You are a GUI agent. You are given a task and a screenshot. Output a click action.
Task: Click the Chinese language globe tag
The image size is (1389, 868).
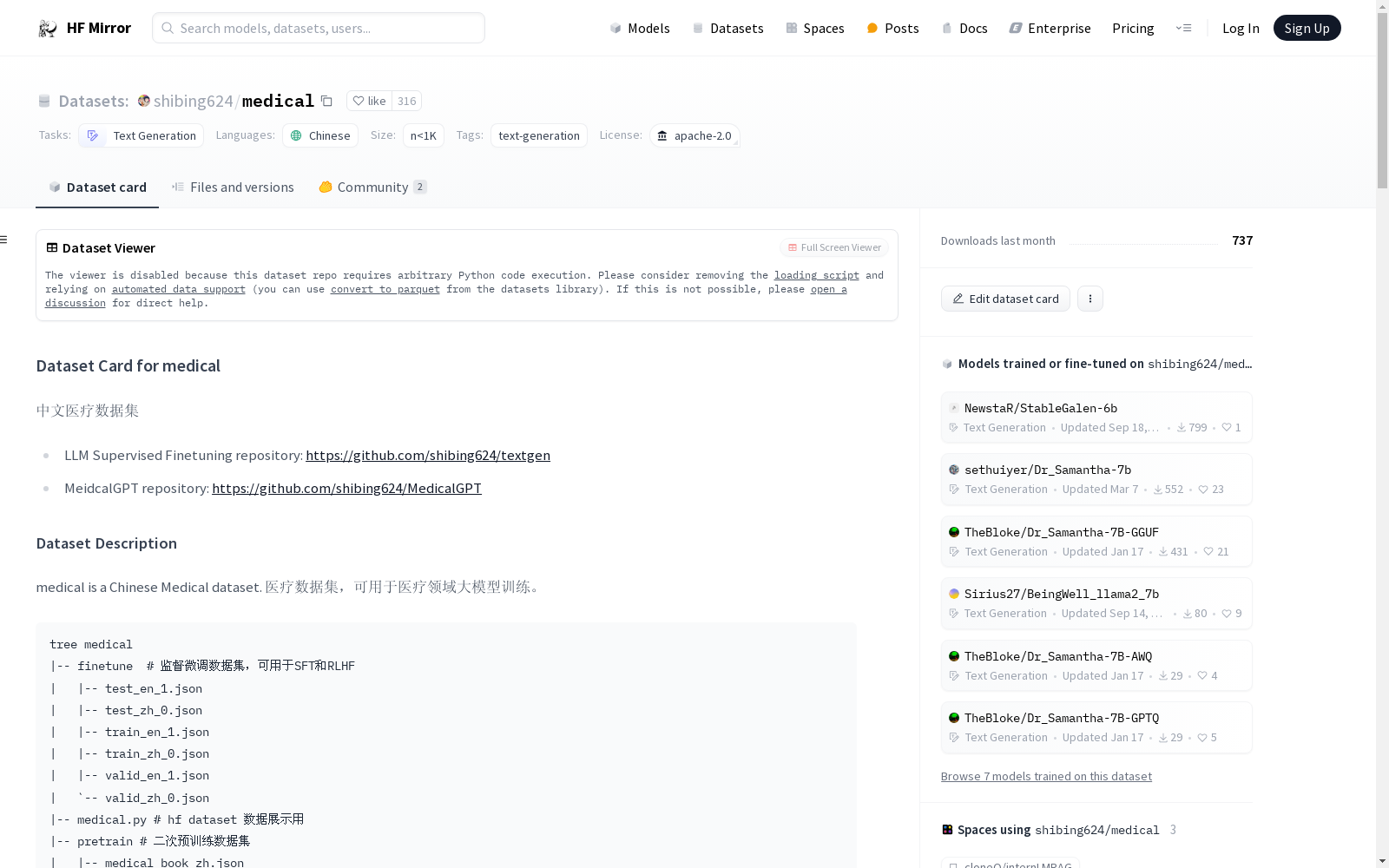point(320,135)
